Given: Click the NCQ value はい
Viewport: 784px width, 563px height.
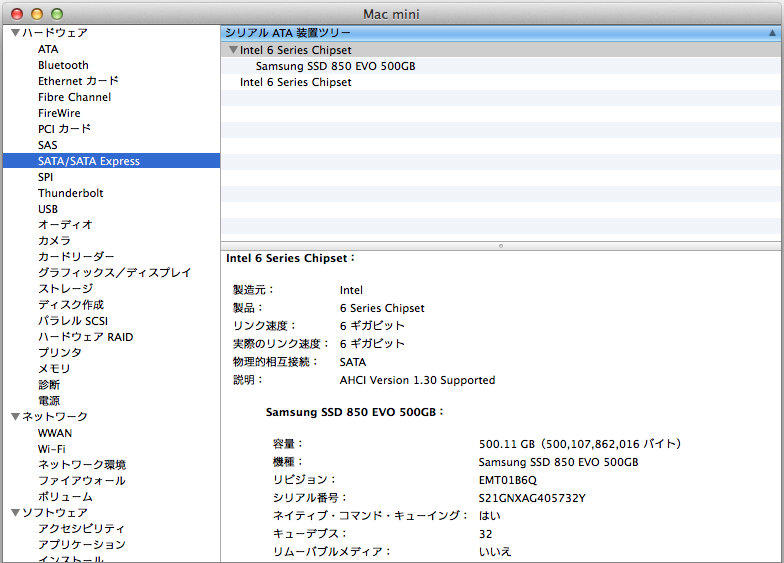Looking at the screenshot, I should (490, 516).
